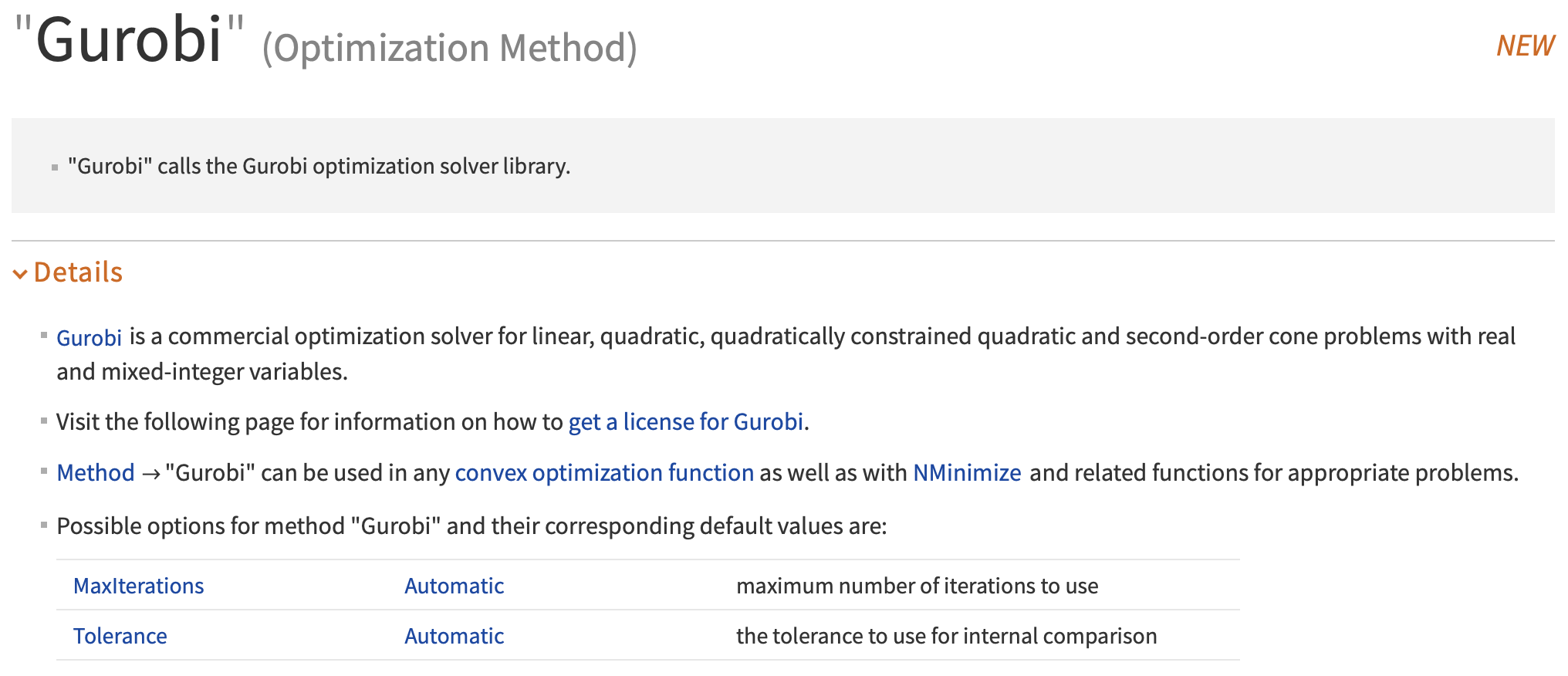
Task: Click the Optimization Method subtitle text
Action: [x=450, y=48]
